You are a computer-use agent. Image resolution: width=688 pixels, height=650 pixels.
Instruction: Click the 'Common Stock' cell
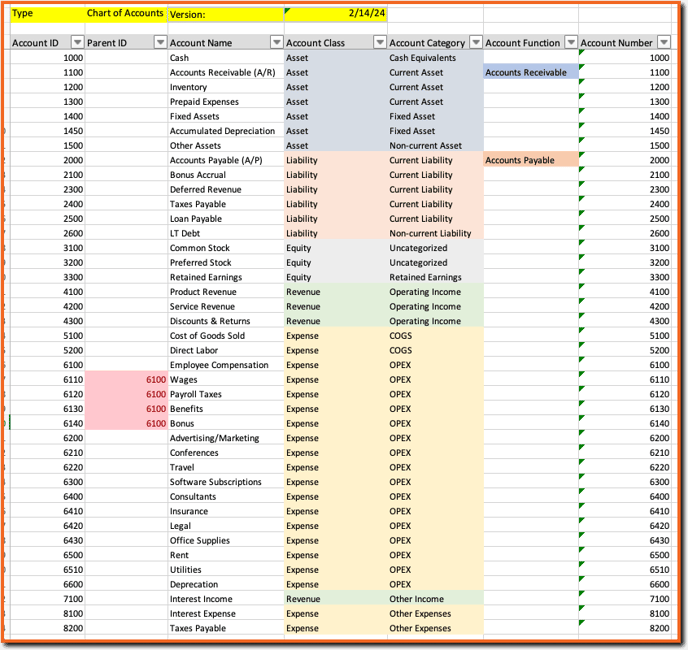226,248
